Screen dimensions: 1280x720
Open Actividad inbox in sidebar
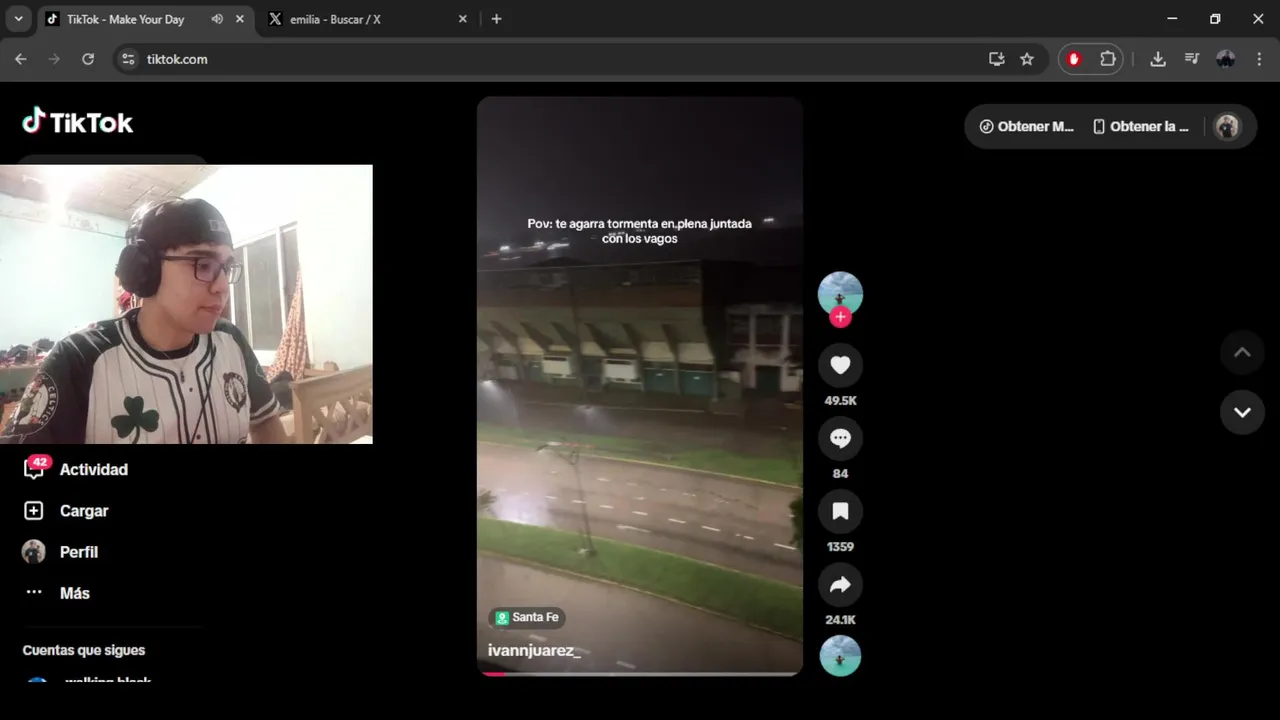pos(76,469)
